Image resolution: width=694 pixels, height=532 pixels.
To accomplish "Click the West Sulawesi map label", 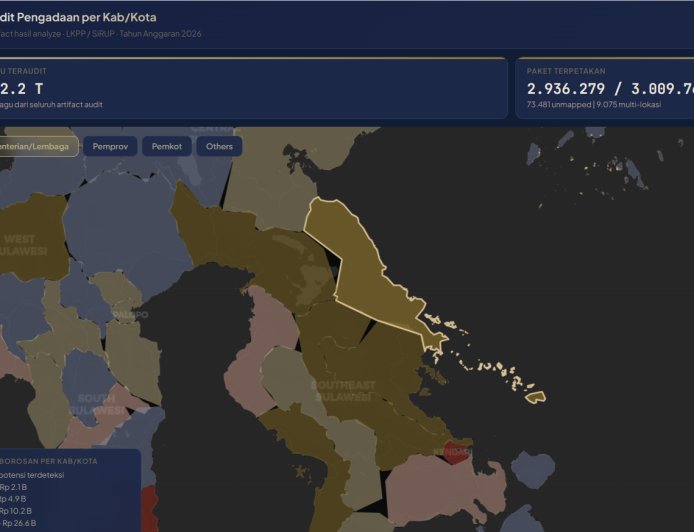I will coord(22,245).
